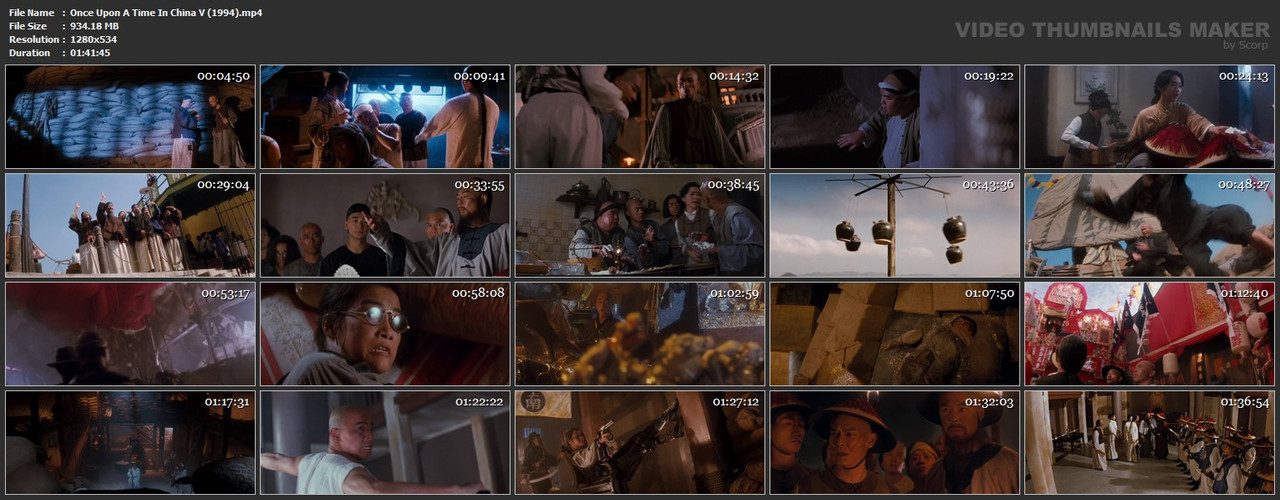Click the duration value 01:41:45
The height and width of the screenshot is (500, 1280).
click(x=90, y=53)
